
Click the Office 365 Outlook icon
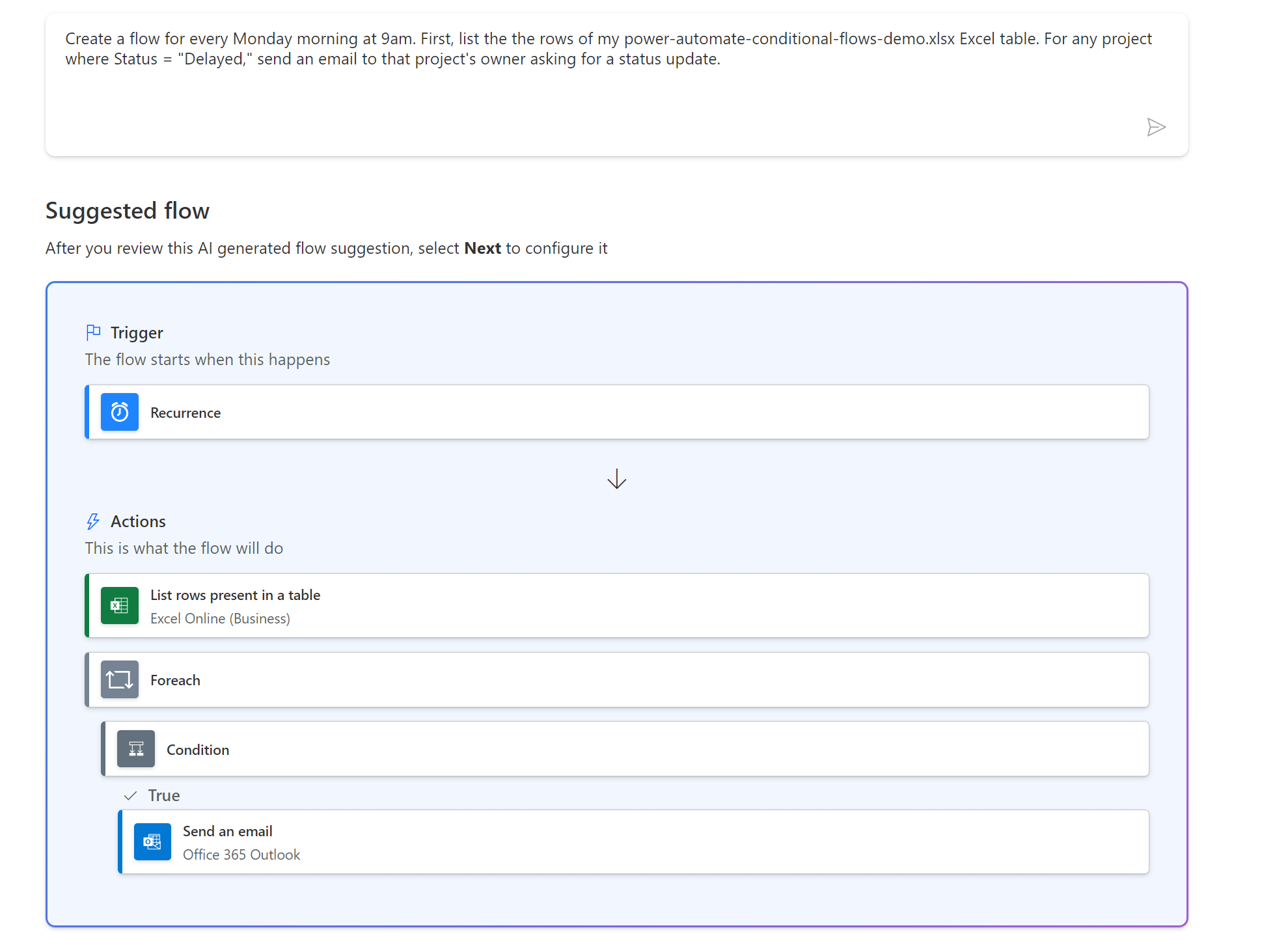coord(152,842)
